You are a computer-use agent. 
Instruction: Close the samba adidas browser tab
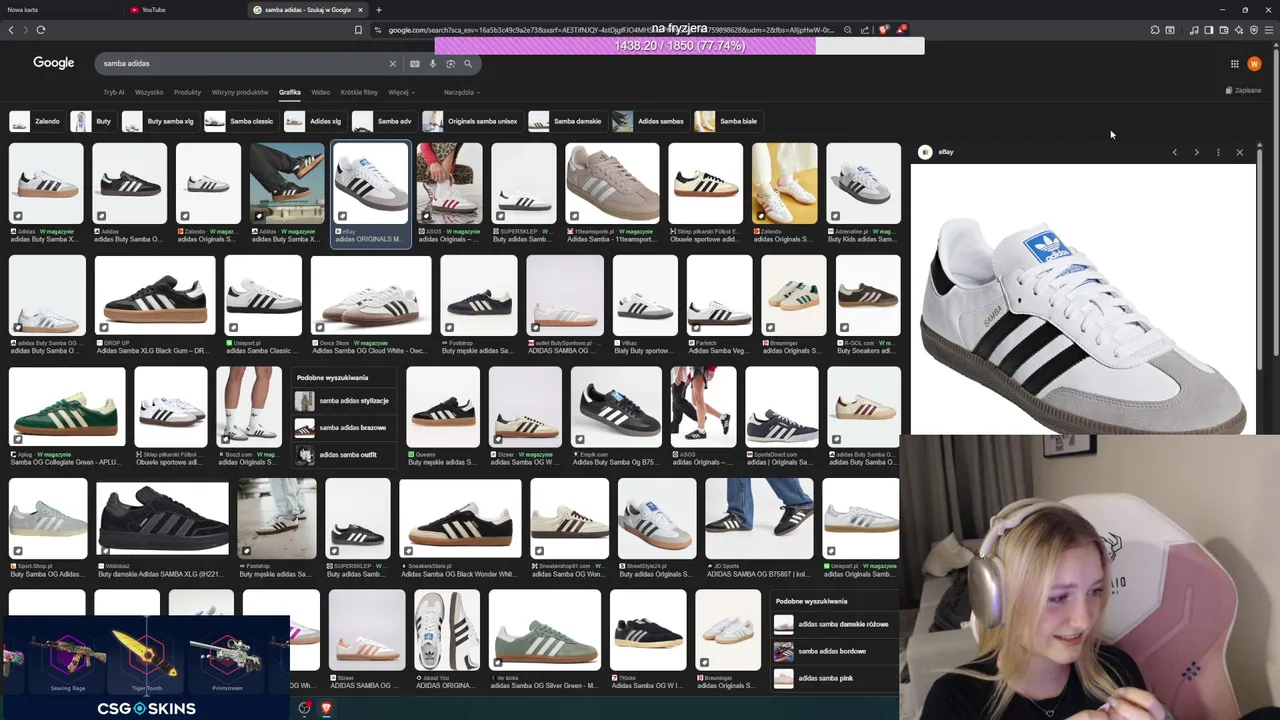tap(360, 10)
